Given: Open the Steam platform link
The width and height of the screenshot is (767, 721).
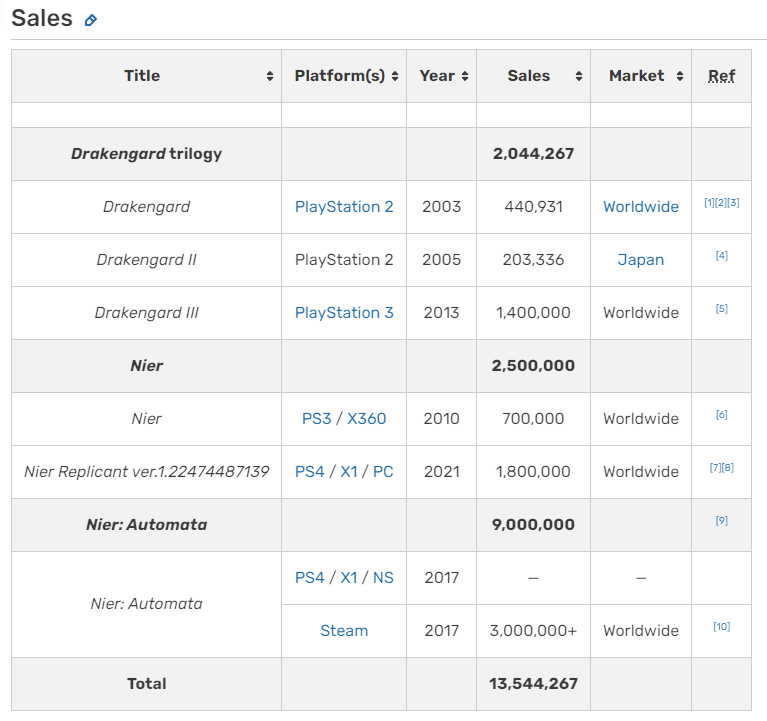Looking at the screenshot, I should tap(344, 631).
